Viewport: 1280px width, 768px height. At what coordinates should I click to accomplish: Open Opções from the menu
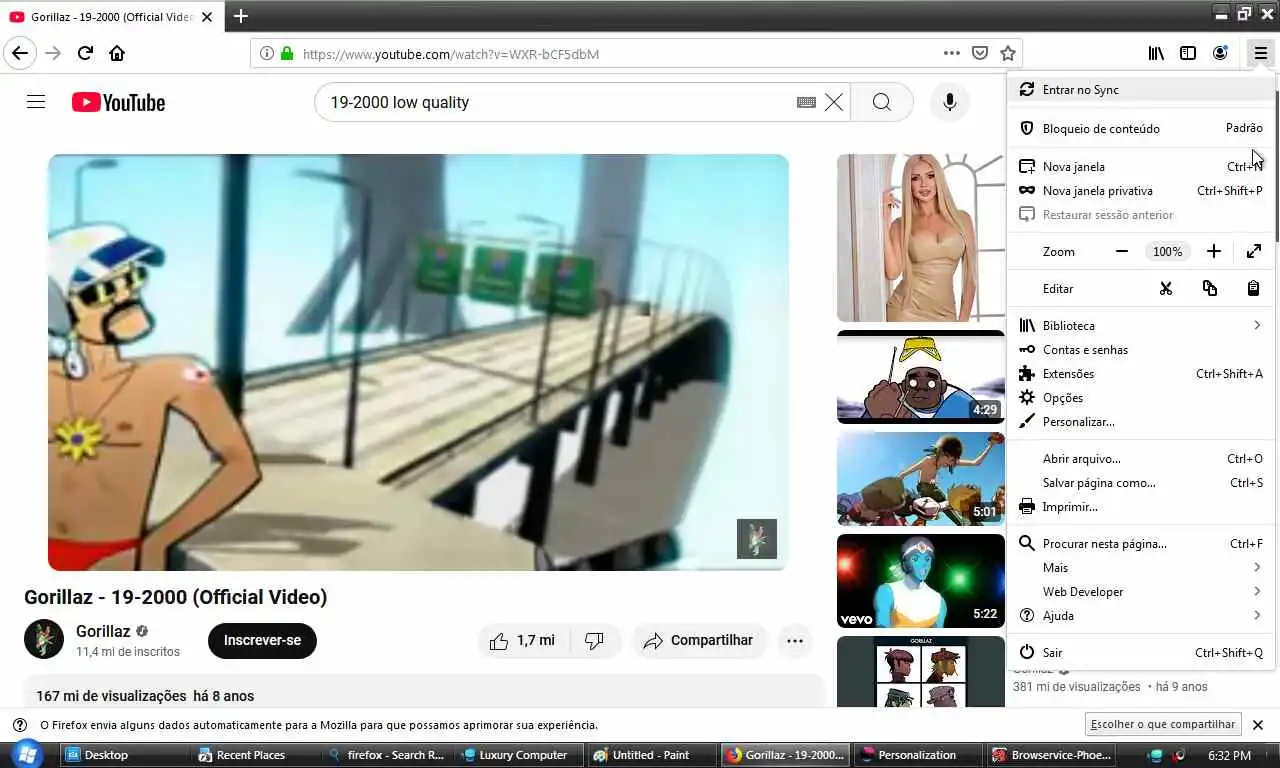pos(1141,397)
